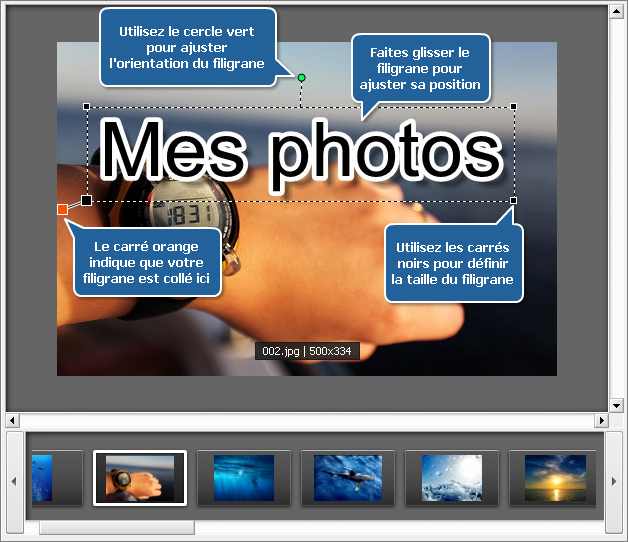Click the thumbnail strip left arrow button

click(x=15, y=482)
